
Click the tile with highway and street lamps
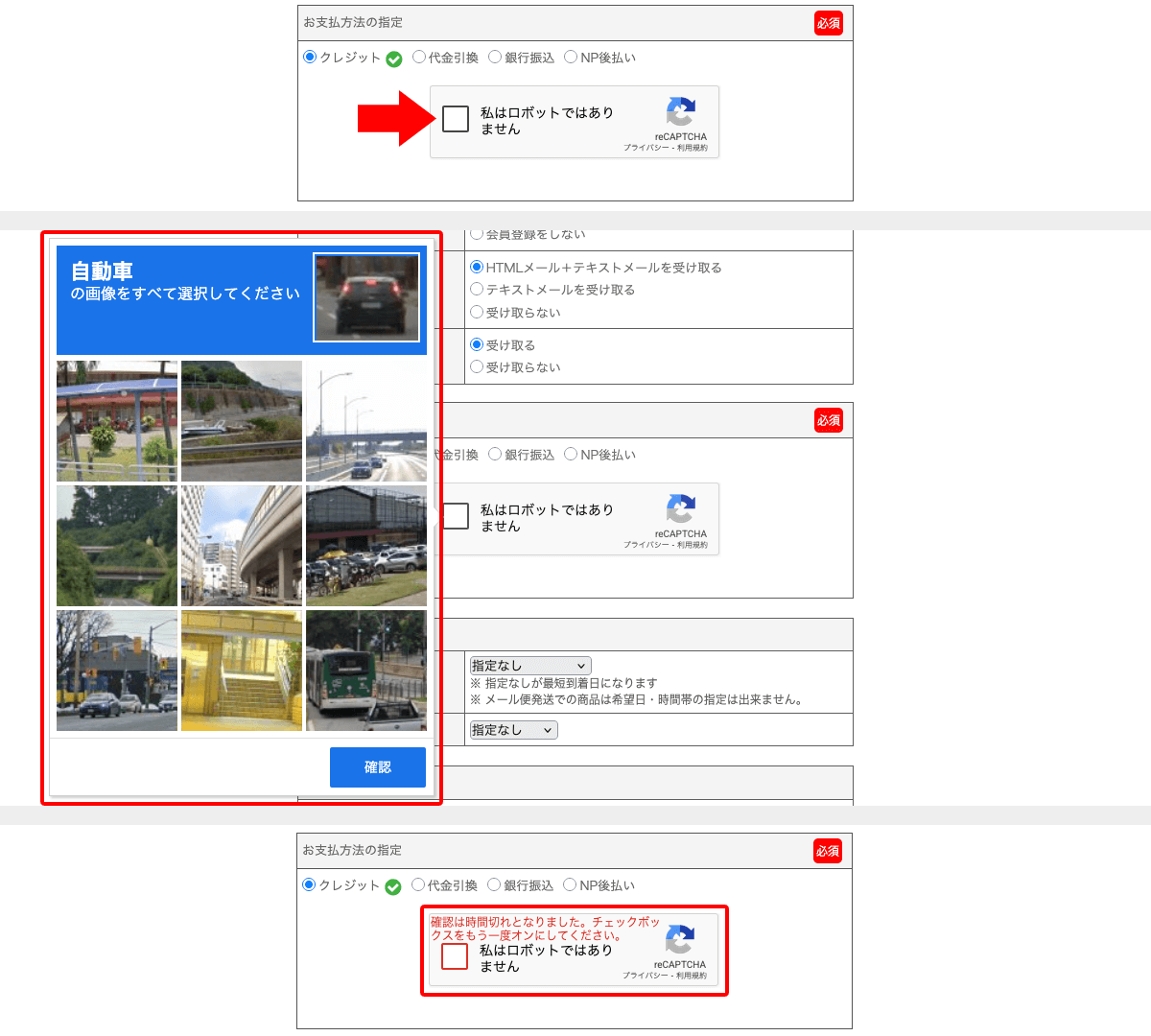pos(366,421)
